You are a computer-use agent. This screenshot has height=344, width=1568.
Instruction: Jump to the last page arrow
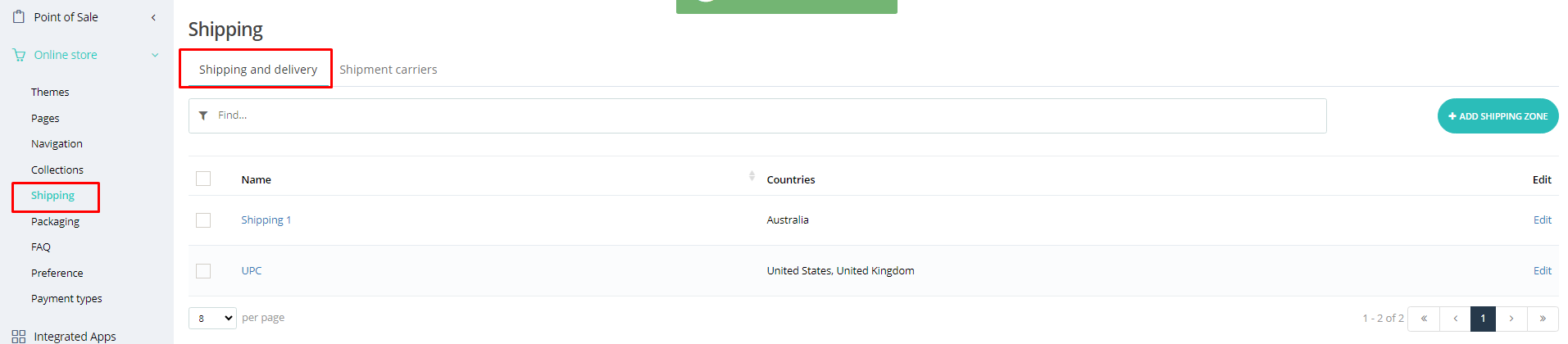(x=1543, y=319)
